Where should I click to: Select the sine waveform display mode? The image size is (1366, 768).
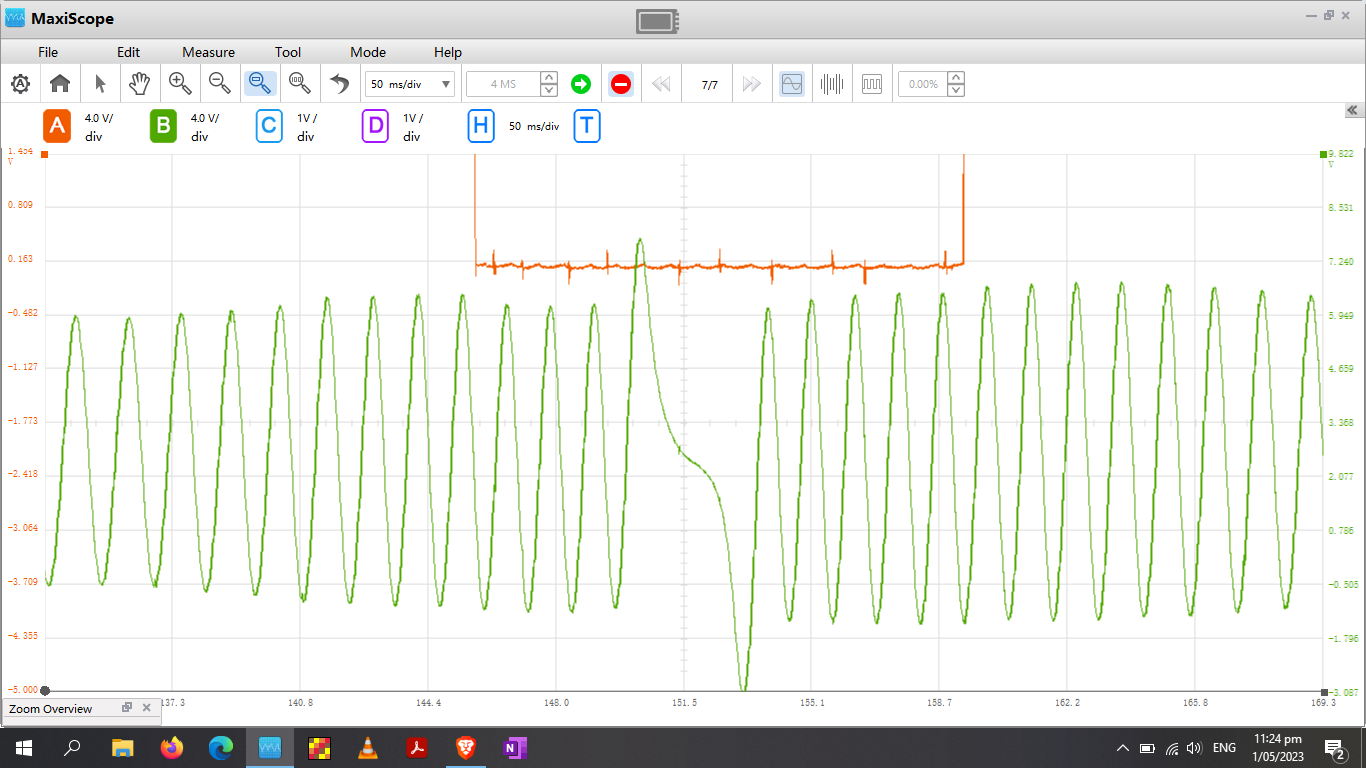click(x=791, y=84)
